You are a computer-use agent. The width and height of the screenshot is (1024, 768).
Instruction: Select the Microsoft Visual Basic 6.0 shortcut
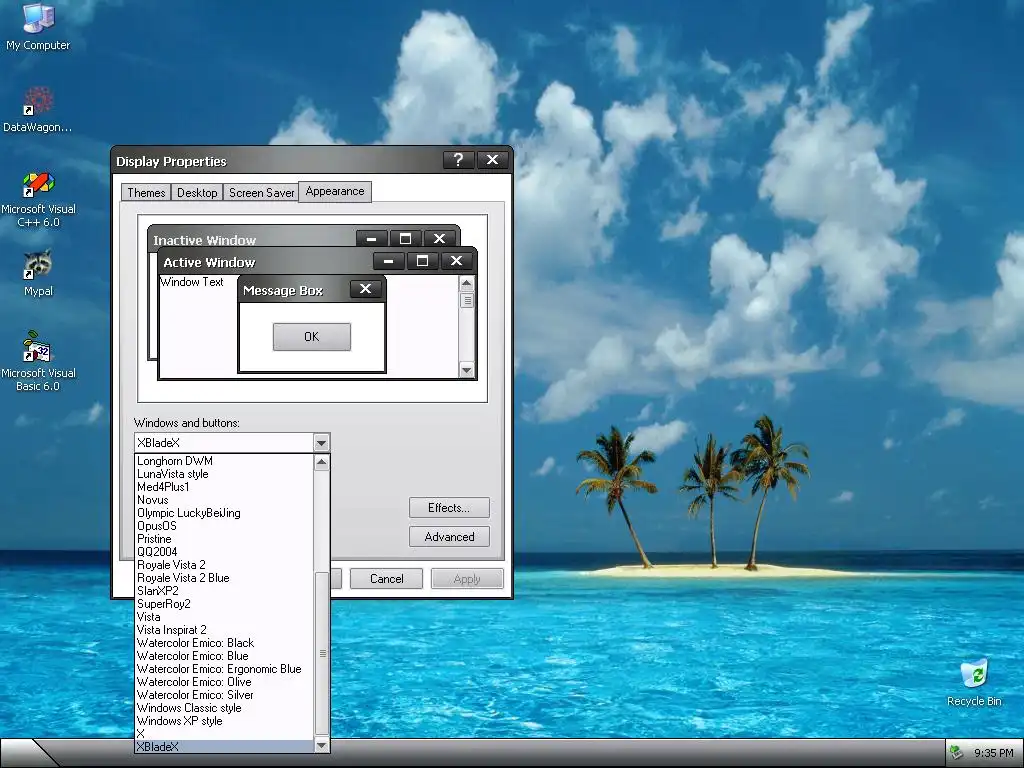click(38, 361)
